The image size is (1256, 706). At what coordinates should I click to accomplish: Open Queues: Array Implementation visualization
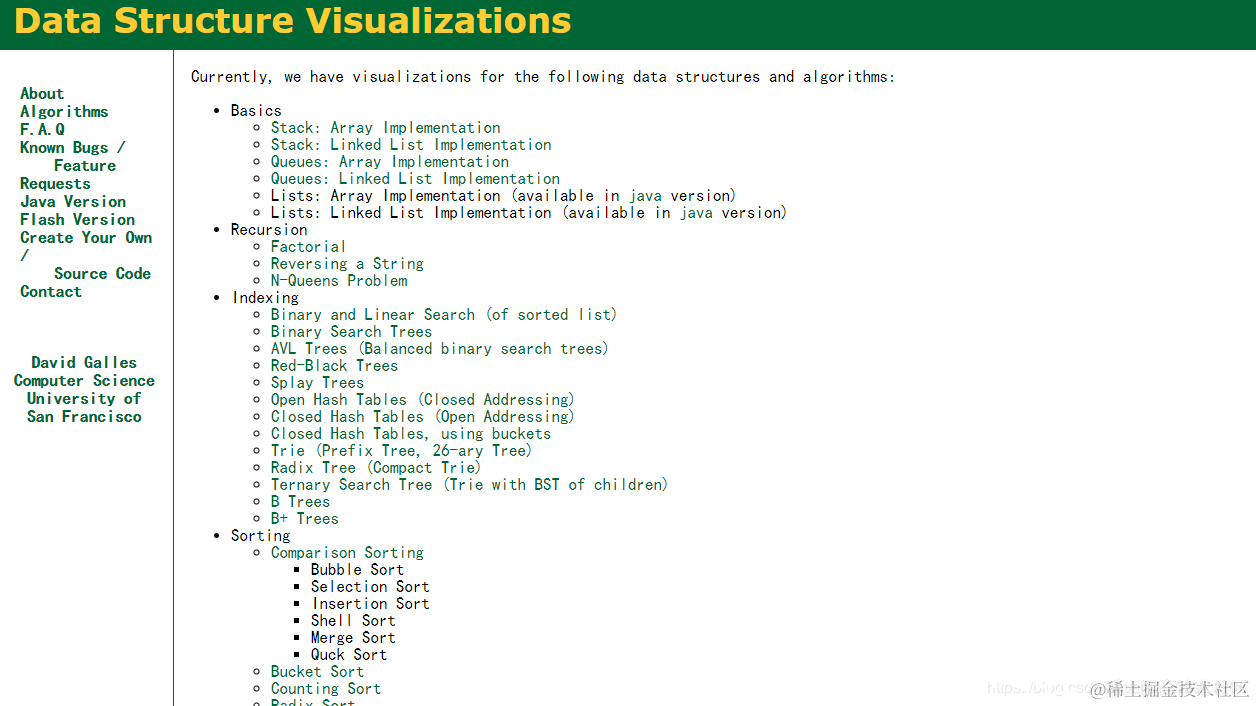click(x=390, y=162)
